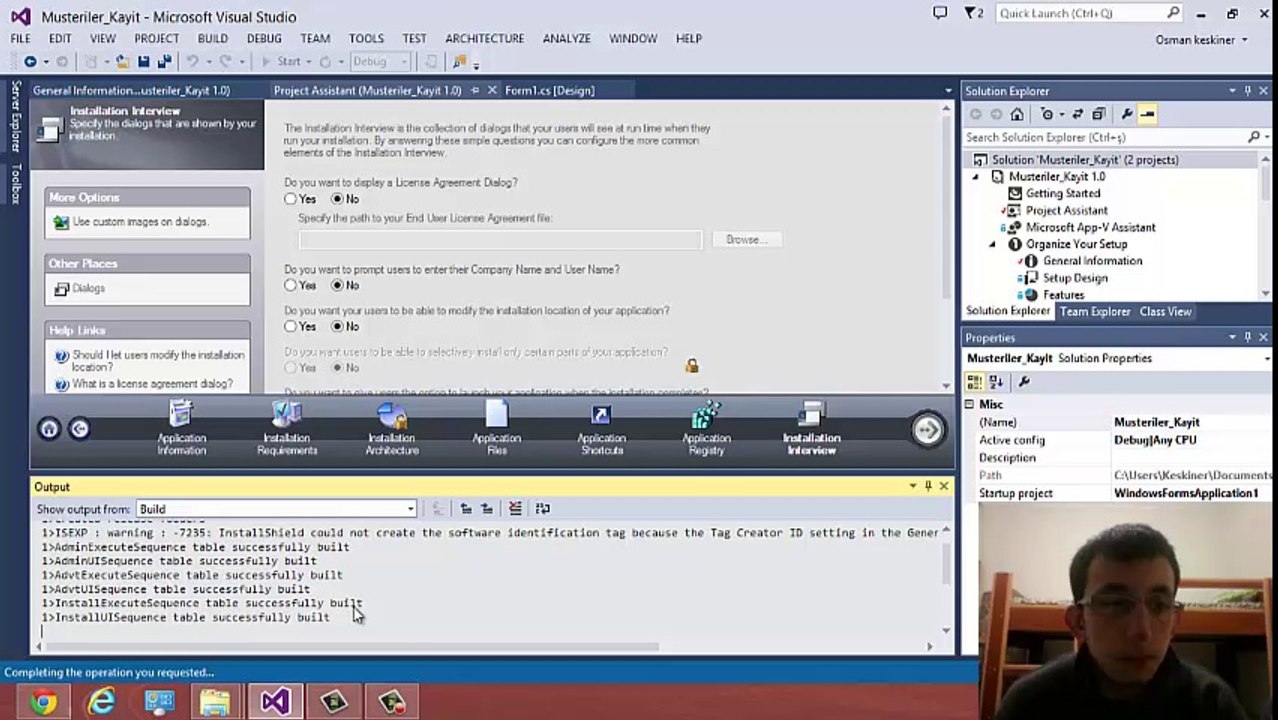Open the Show output from dropdown

[x=410, y=509]
